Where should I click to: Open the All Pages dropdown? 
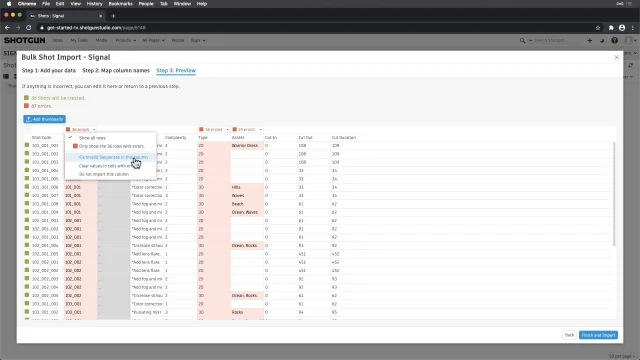click(153, 40)
